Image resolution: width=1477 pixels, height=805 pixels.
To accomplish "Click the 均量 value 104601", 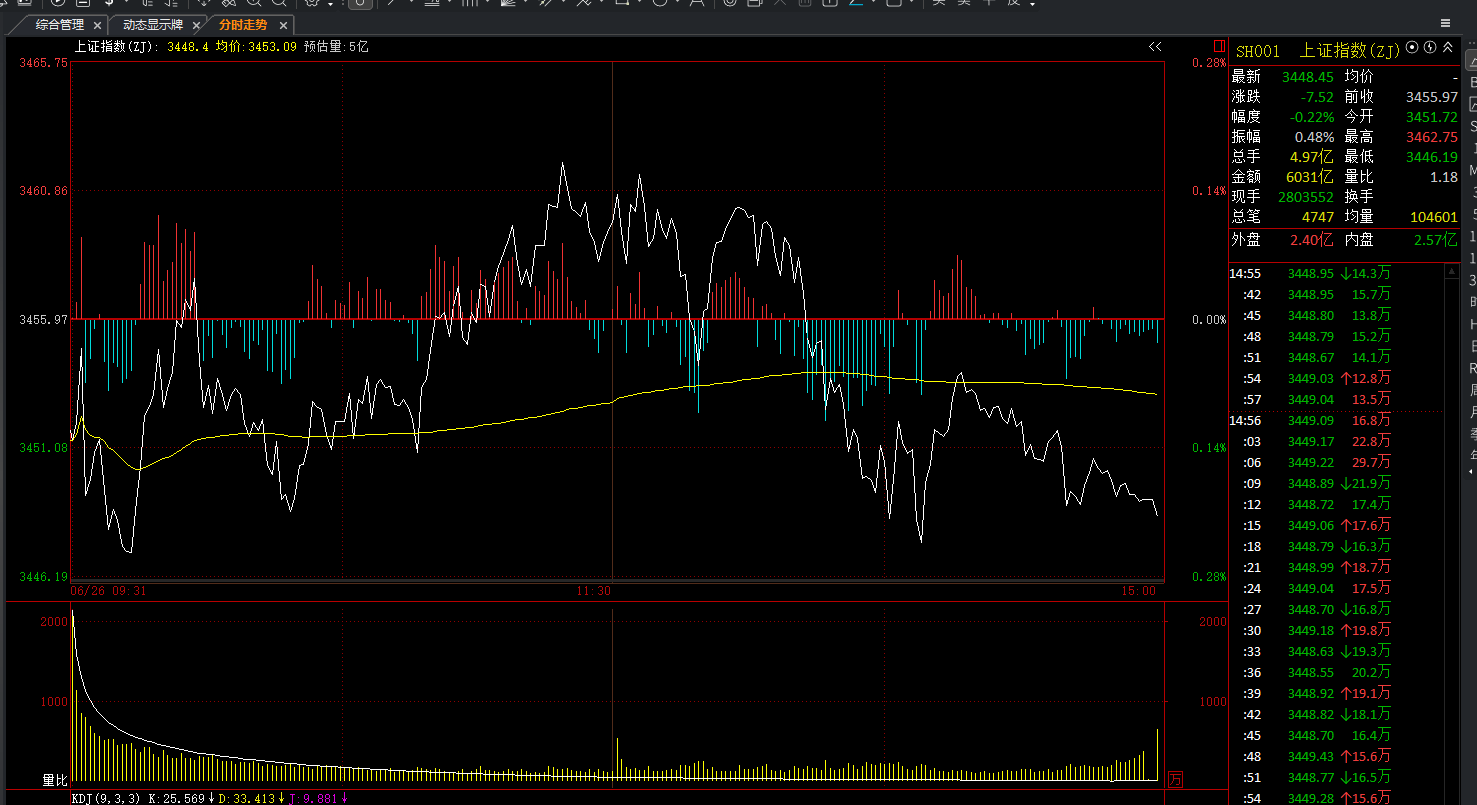I will tap(1434, 217).
